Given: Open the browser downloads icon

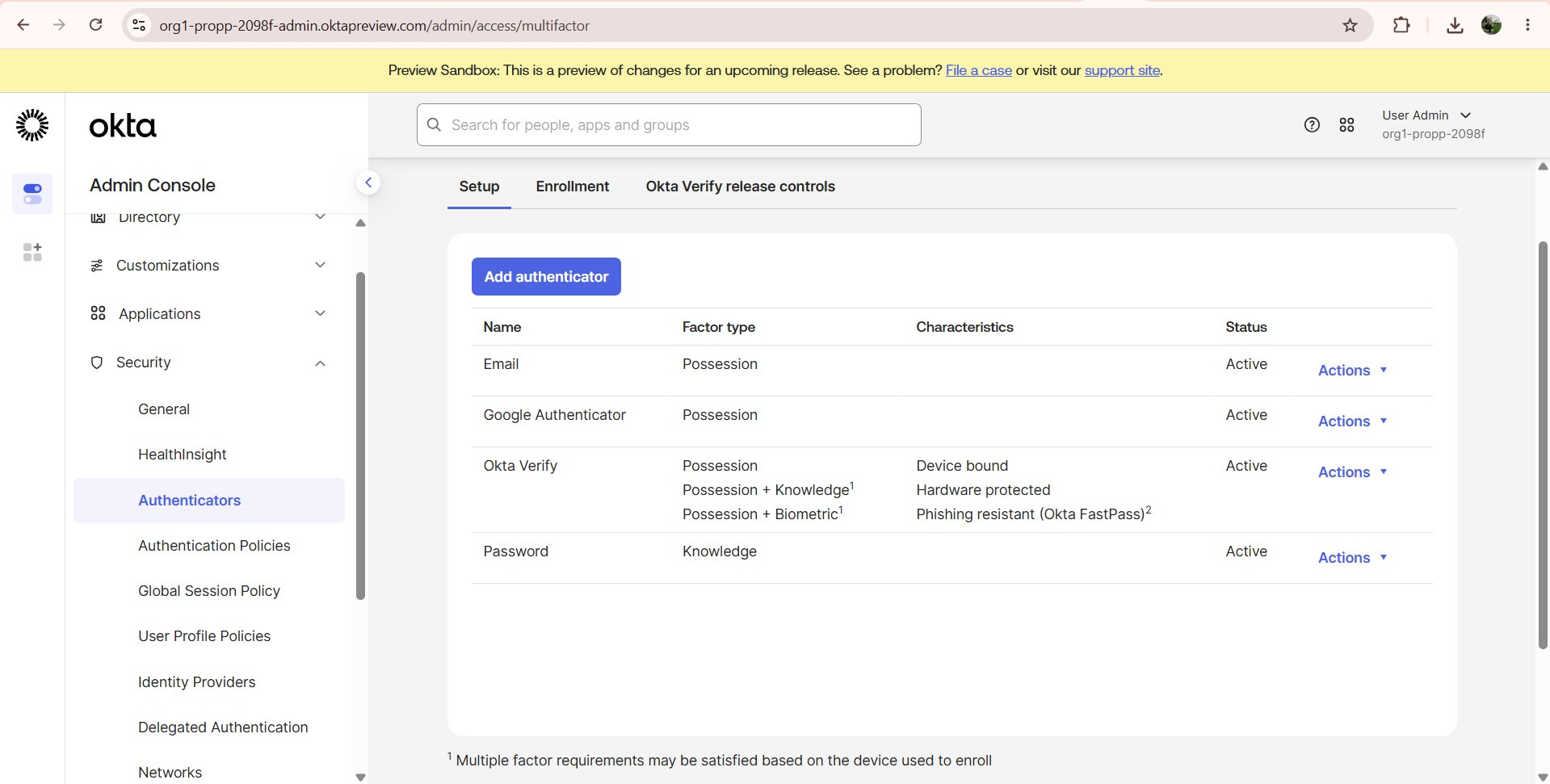Looking at the screenshot, I should tap(1455, 25).
